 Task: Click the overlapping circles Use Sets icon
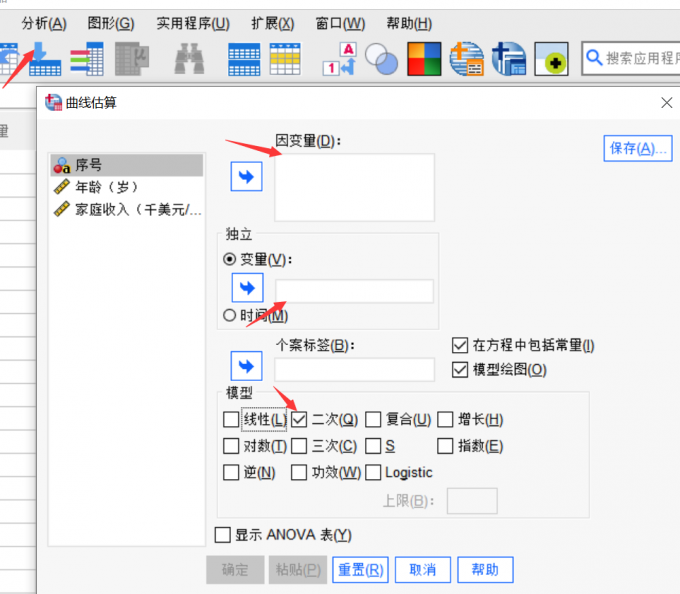click(x=381, y=59)
